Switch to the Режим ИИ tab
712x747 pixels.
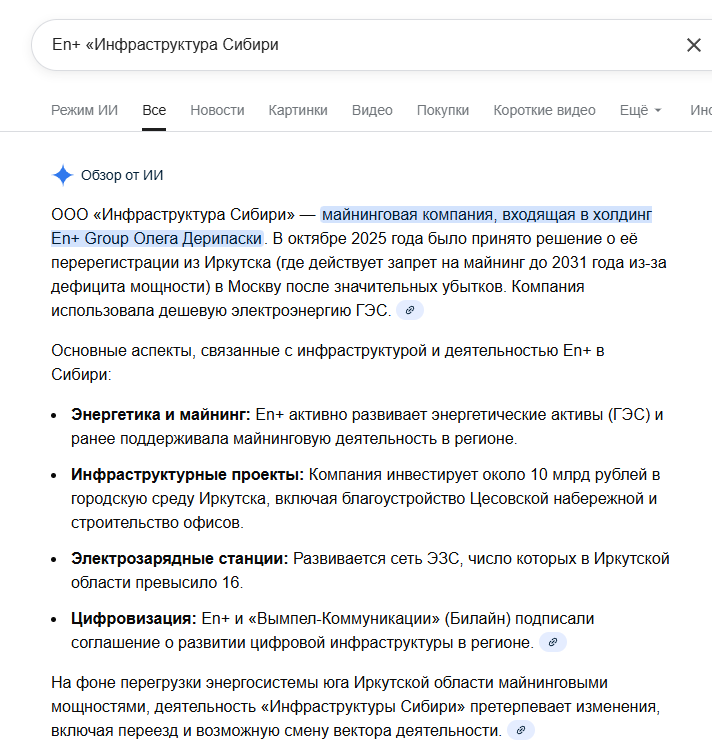pyautogui.click(x=84, y=110)
